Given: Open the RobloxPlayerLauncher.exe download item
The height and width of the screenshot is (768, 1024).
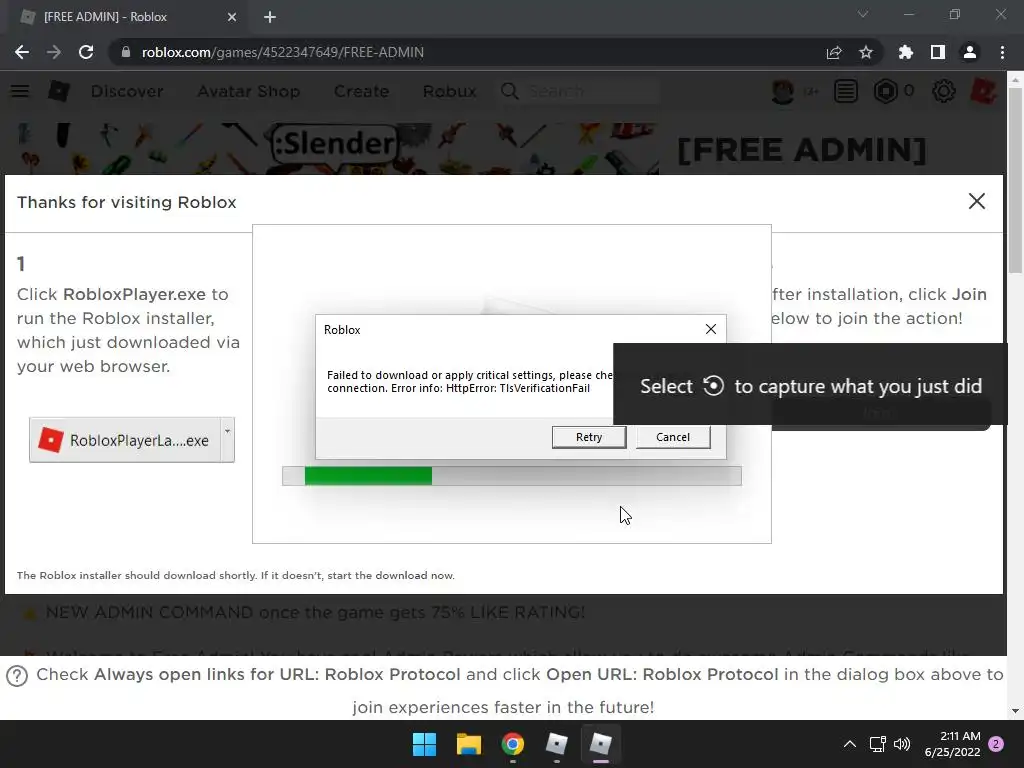Looking at the screenshot, I should tap(125, 440).
